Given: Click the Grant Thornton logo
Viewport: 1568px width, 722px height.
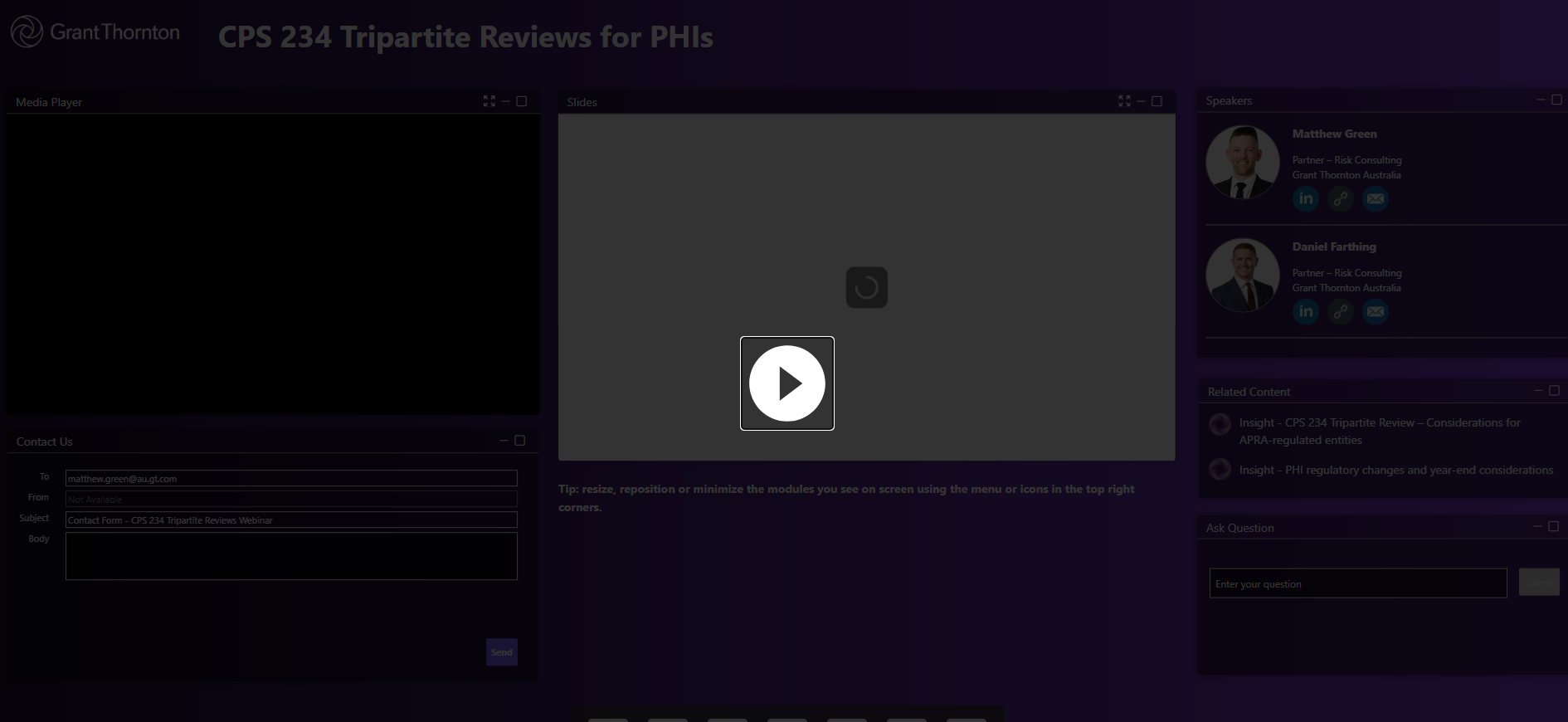Looking at the screenshot, I should coord(95,32).
